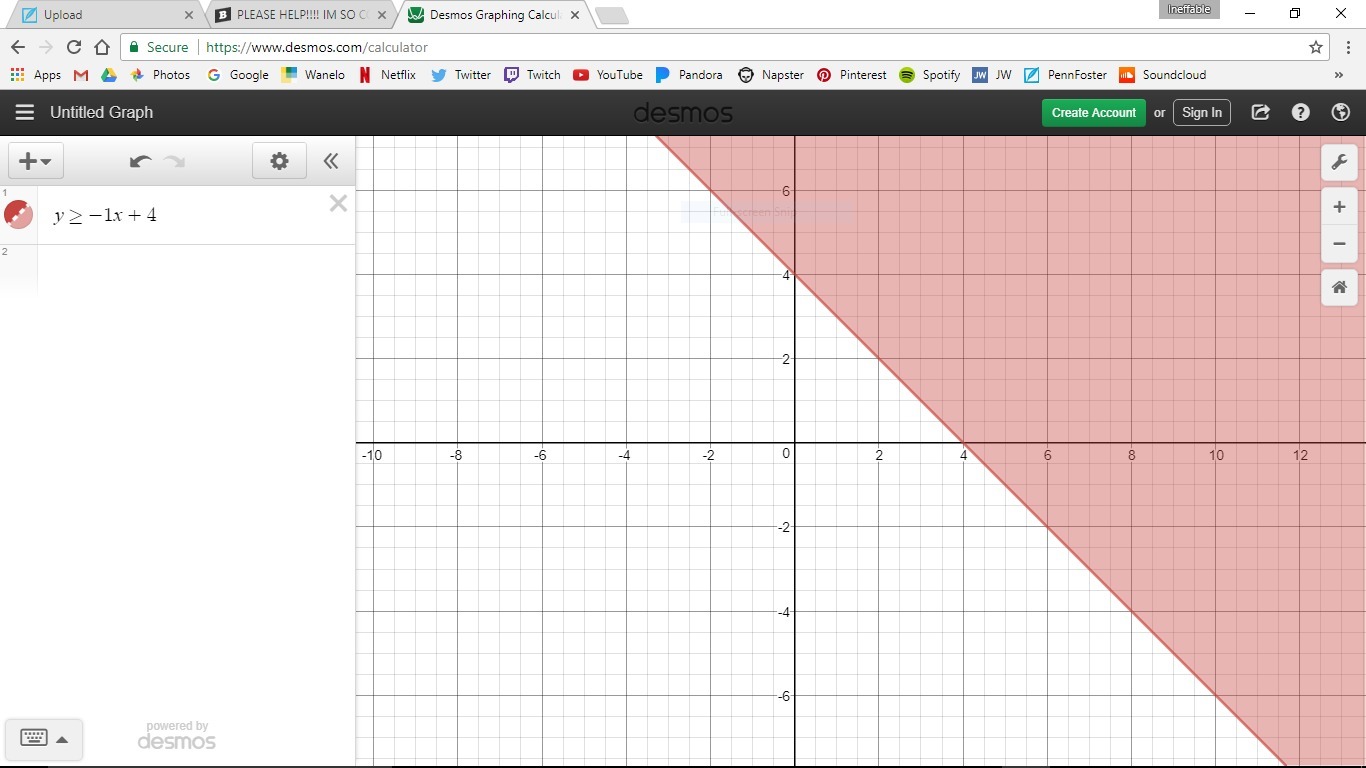Reload the current page

click(x=74, y=47)
